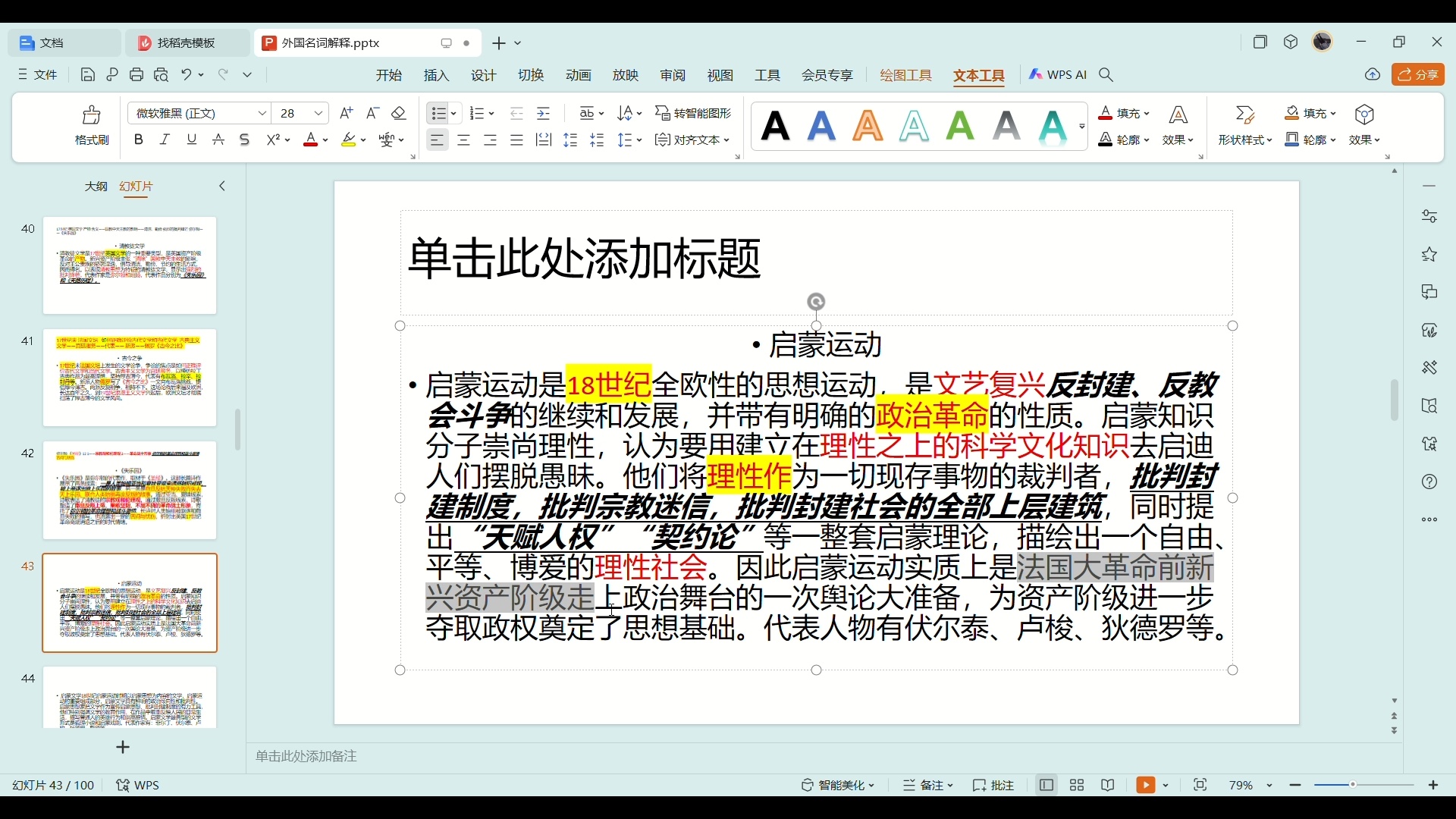
Task: Start slideshow with orange play icon
Action: coord(1146,786)
